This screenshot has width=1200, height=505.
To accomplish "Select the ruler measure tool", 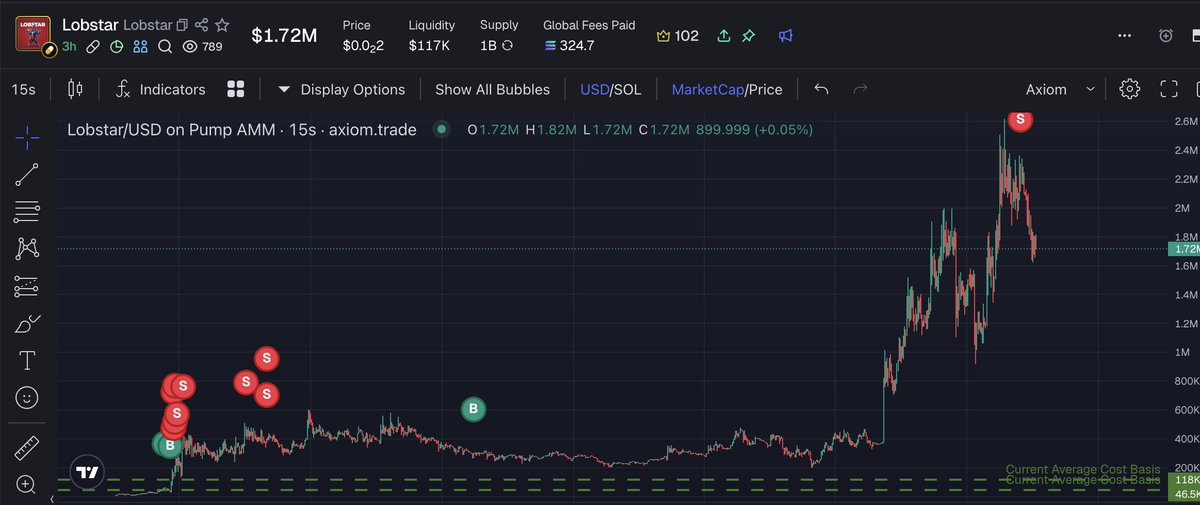I will (x=27, y=447).
